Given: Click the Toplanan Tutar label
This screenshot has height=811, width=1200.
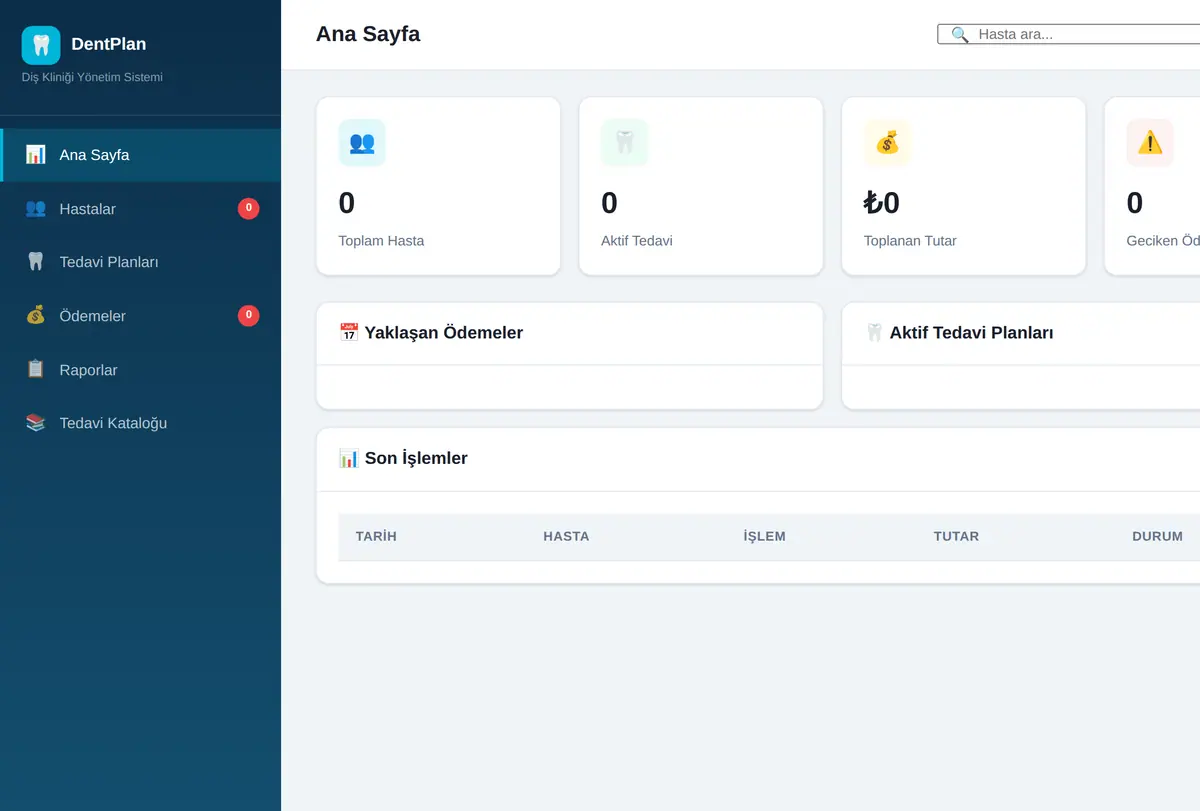Looking at the screenshot, I should coord(910,241).
